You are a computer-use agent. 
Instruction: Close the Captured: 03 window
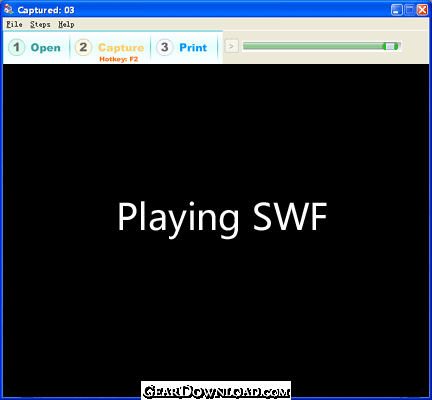(422, 10)
